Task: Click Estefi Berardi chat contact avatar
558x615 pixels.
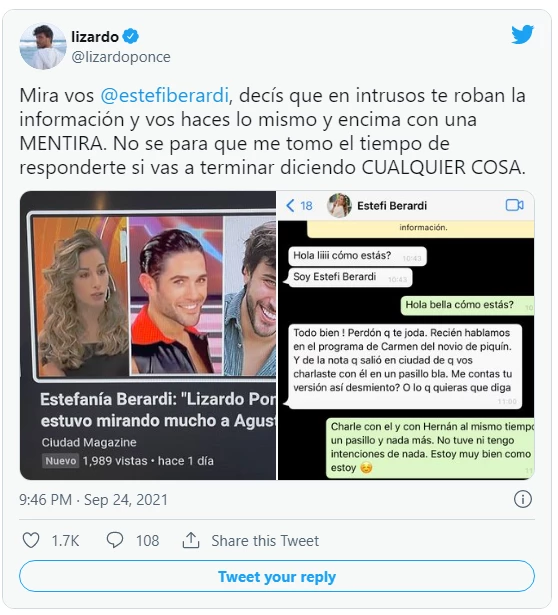Action: click(x=339, y=205)
